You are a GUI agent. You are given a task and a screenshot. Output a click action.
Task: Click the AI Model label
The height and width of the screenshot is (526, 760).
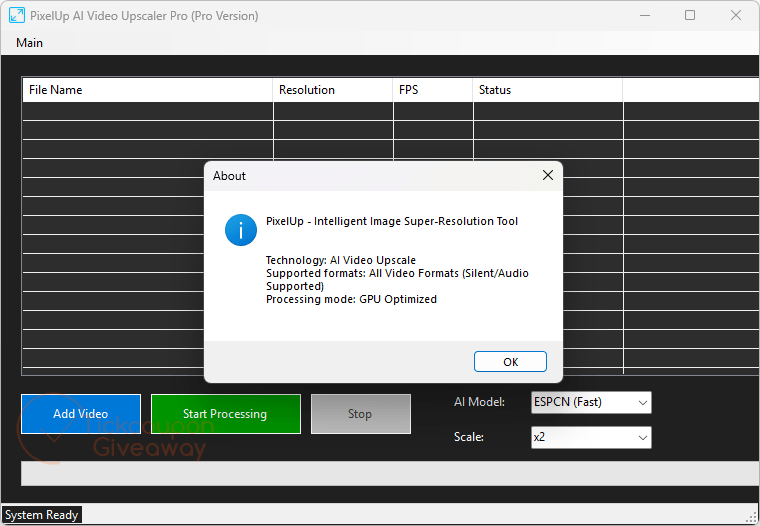tap(479, 402)
